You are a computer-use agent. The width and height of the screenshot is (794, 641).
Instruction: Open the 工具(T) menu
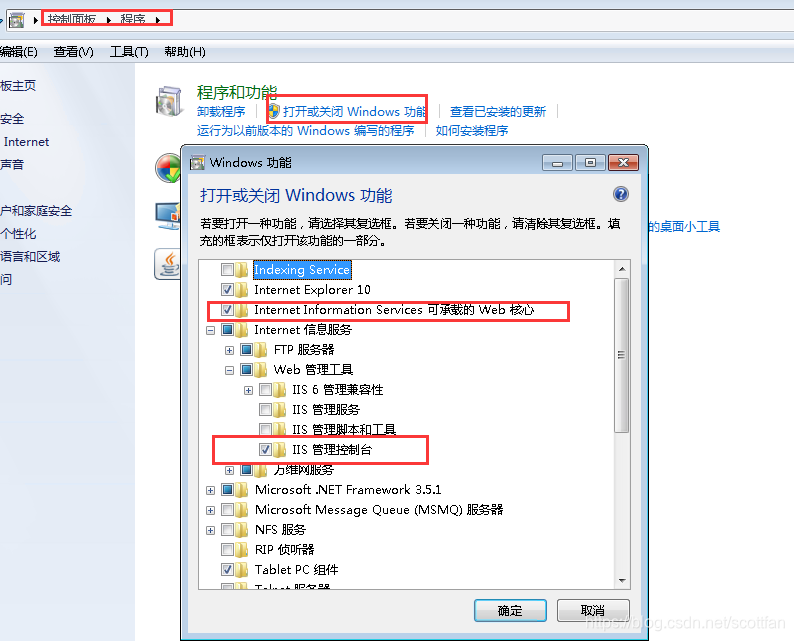tap(129, 52)
